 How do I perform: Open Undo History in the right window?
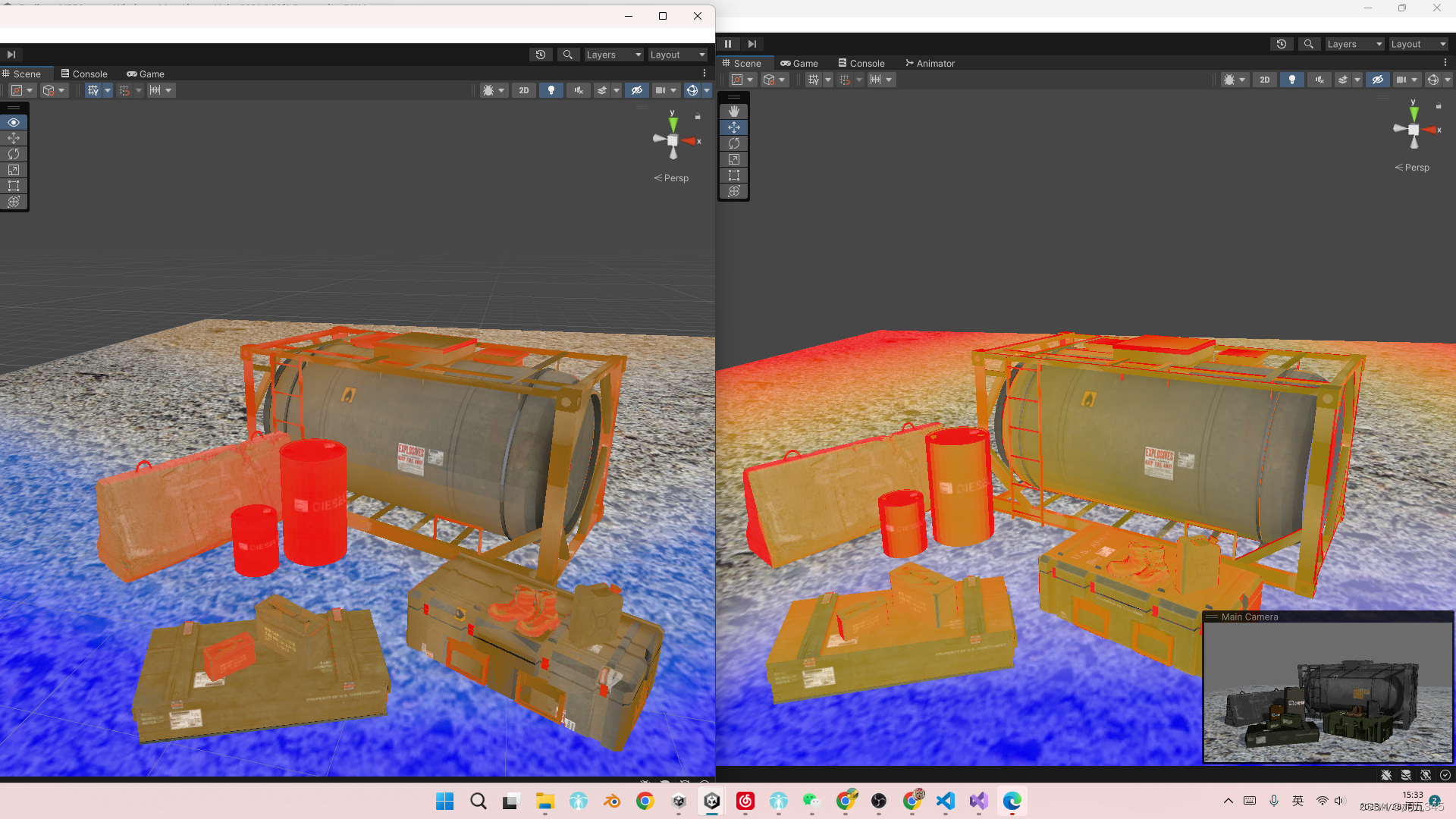click(x=1282, y=44)
